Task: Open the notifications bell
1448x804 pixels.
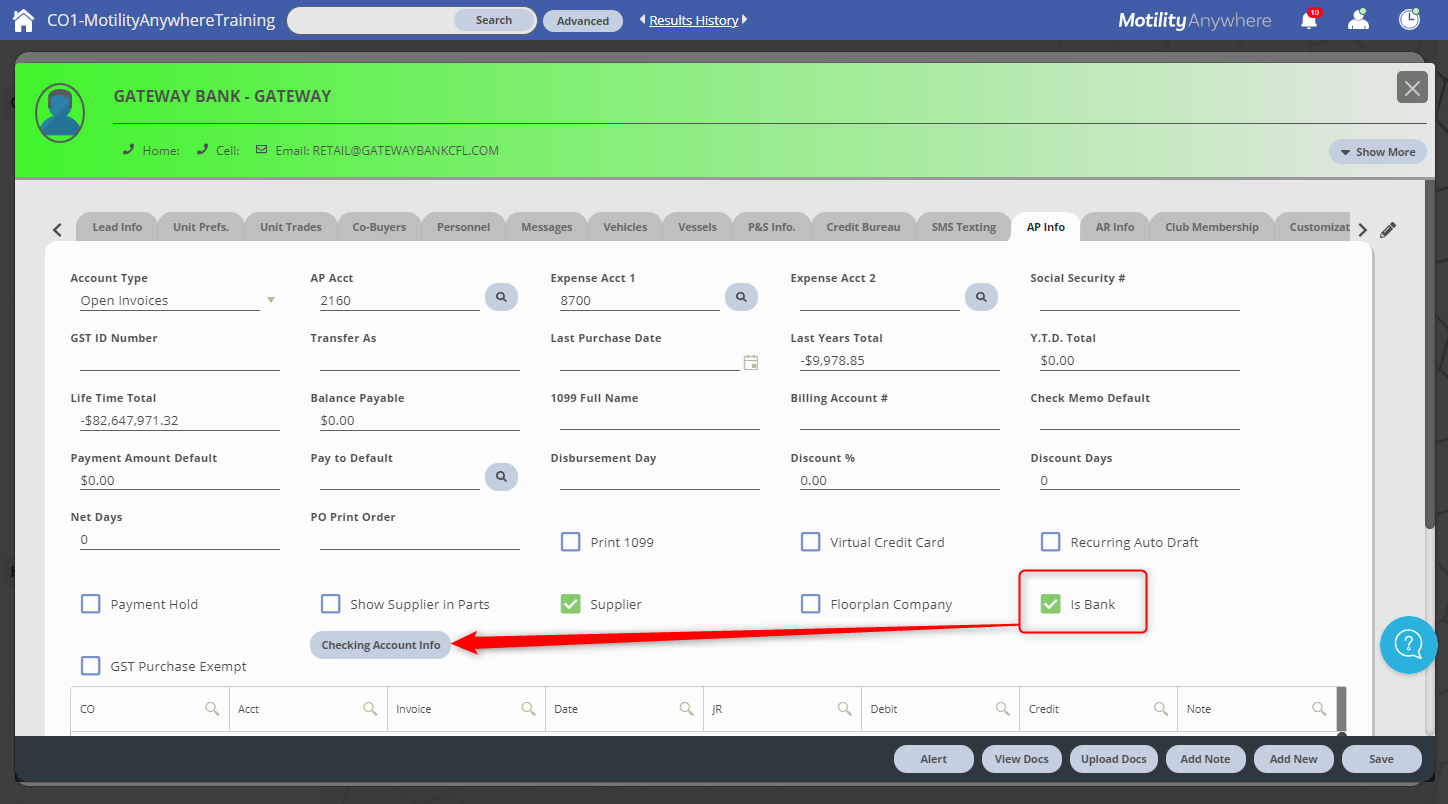Action: pos(1309,20)
